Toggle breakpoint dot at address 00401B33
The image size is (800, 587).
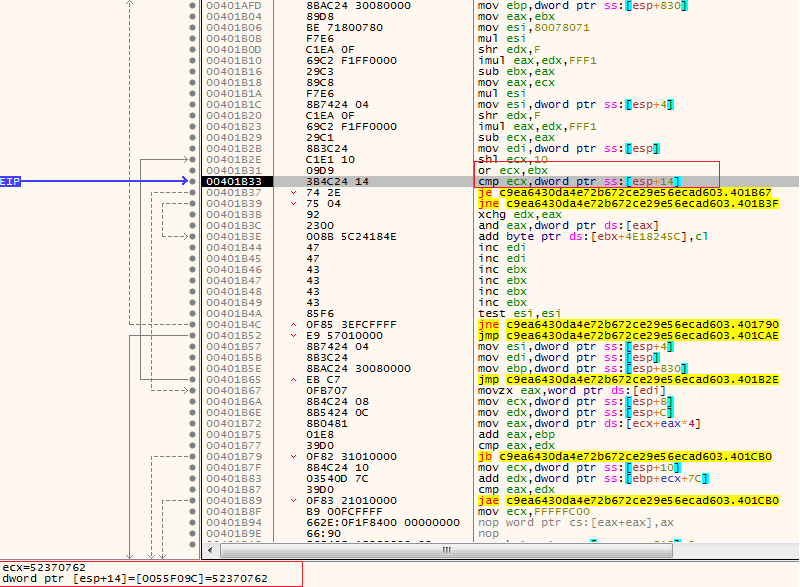point(192,181)
